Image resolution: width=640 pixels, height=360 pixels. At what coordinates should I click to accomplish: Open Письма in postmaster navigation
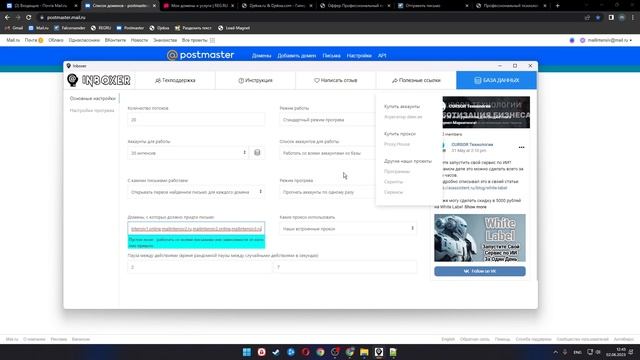331,56
